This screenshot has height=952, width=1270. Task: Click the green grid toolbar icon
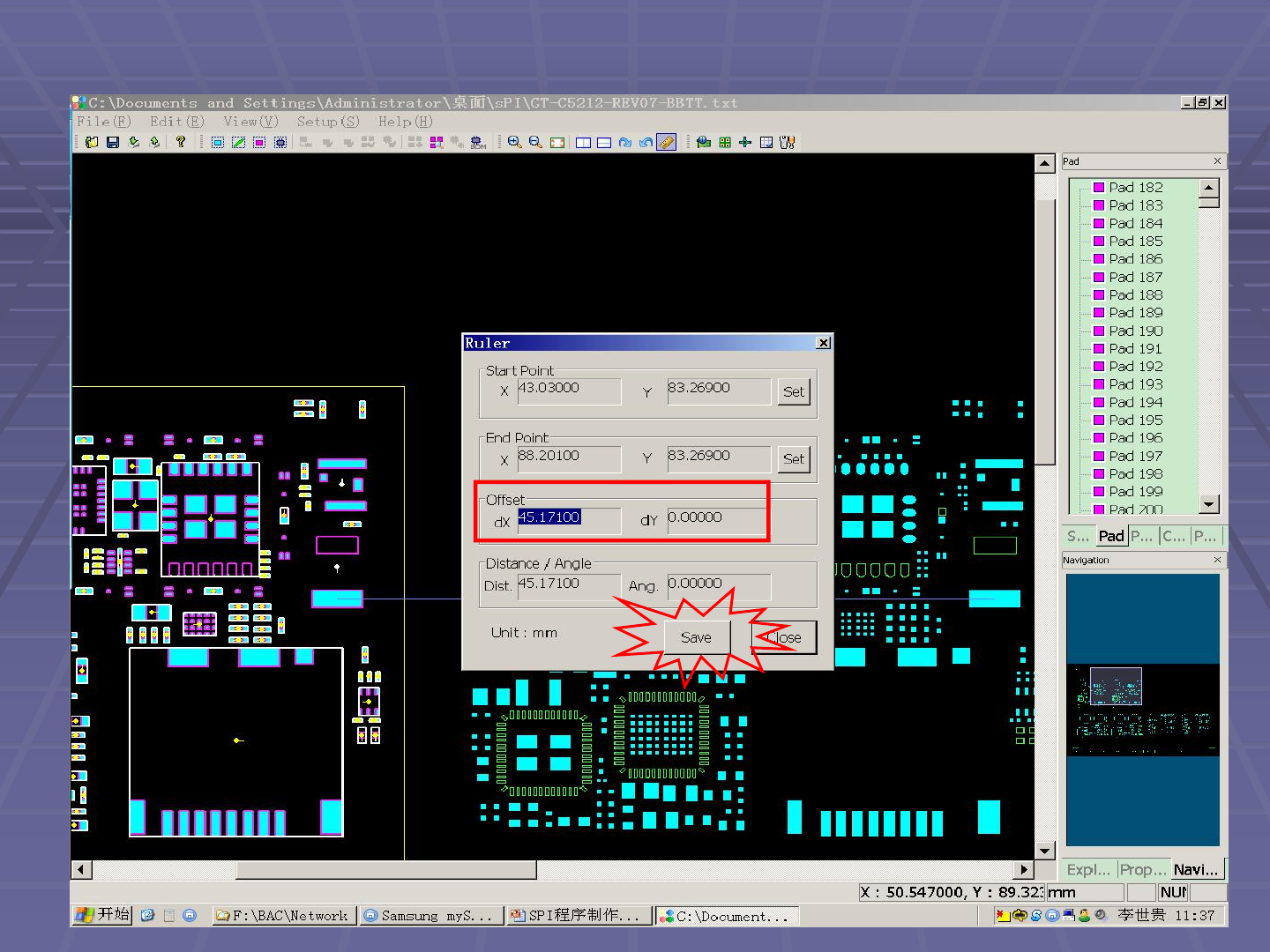[x=725, y=142]
